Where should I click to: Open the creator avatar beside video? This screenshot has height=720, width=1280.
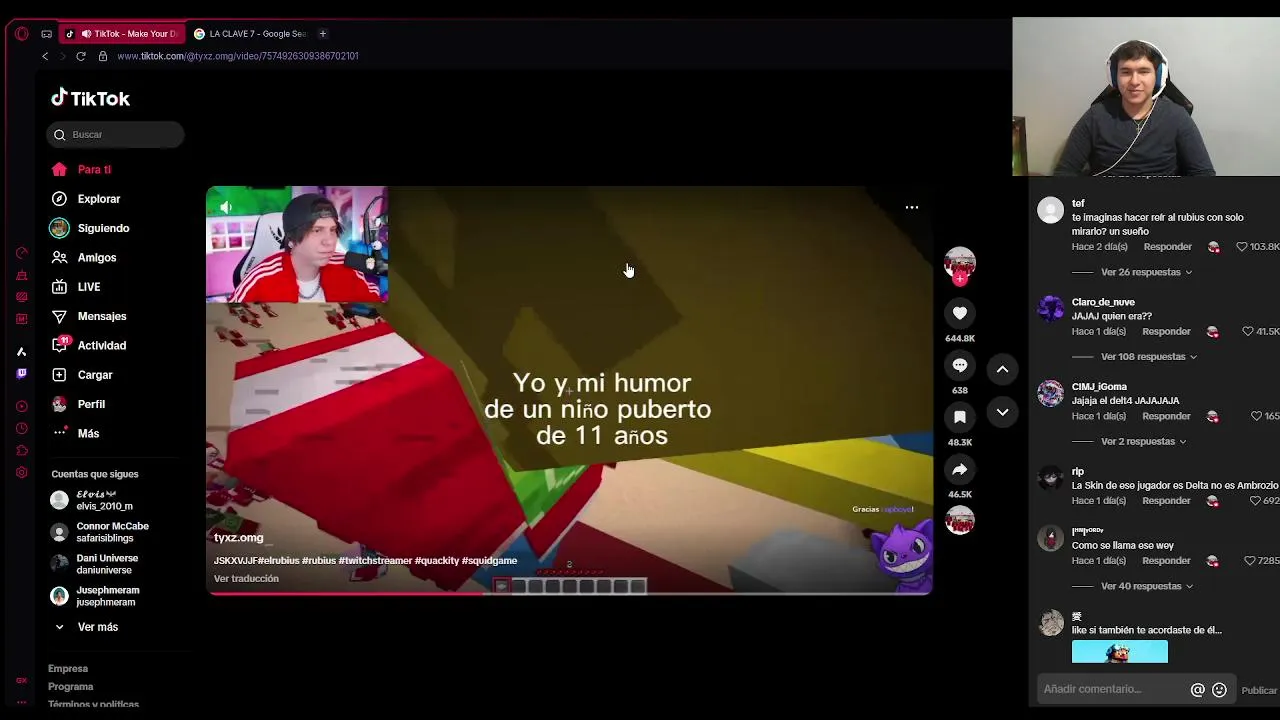[x=960, y=263]
